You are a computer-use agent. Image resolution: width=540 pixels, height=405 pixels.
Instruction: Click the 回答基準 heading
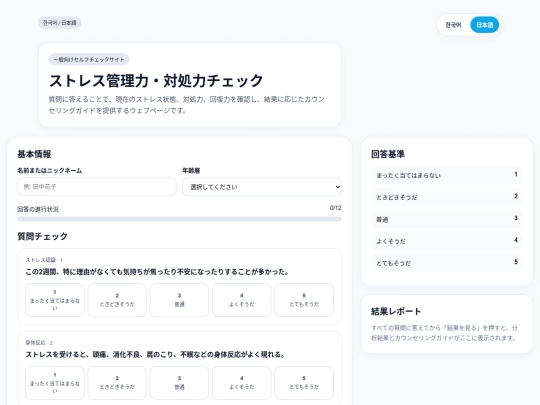point(388,154)
